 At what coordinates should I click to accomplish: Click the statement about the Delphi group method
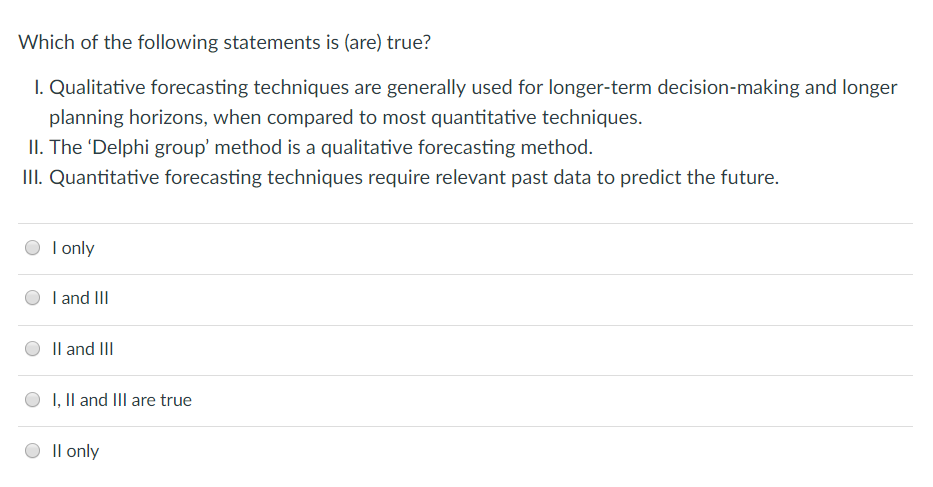click(x=321, y=147)
